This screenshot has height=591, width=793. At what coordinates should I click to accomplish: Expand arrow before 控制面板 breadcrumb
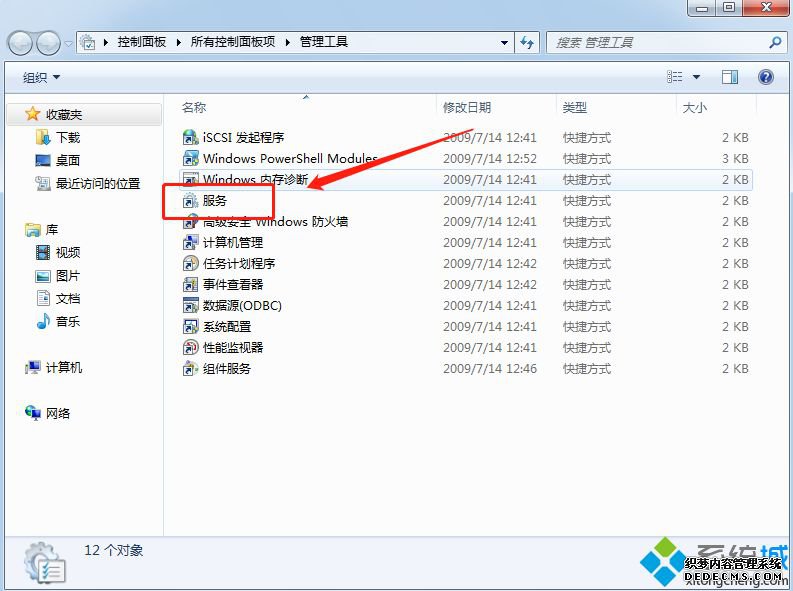(x=106, y=42)
